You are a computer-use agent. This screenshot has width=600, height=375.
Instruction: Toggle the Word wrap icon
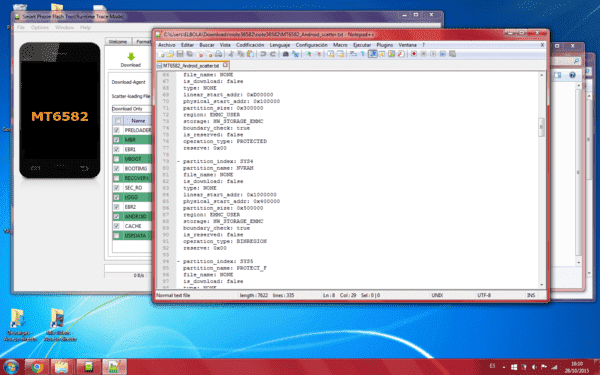(352, 54)
